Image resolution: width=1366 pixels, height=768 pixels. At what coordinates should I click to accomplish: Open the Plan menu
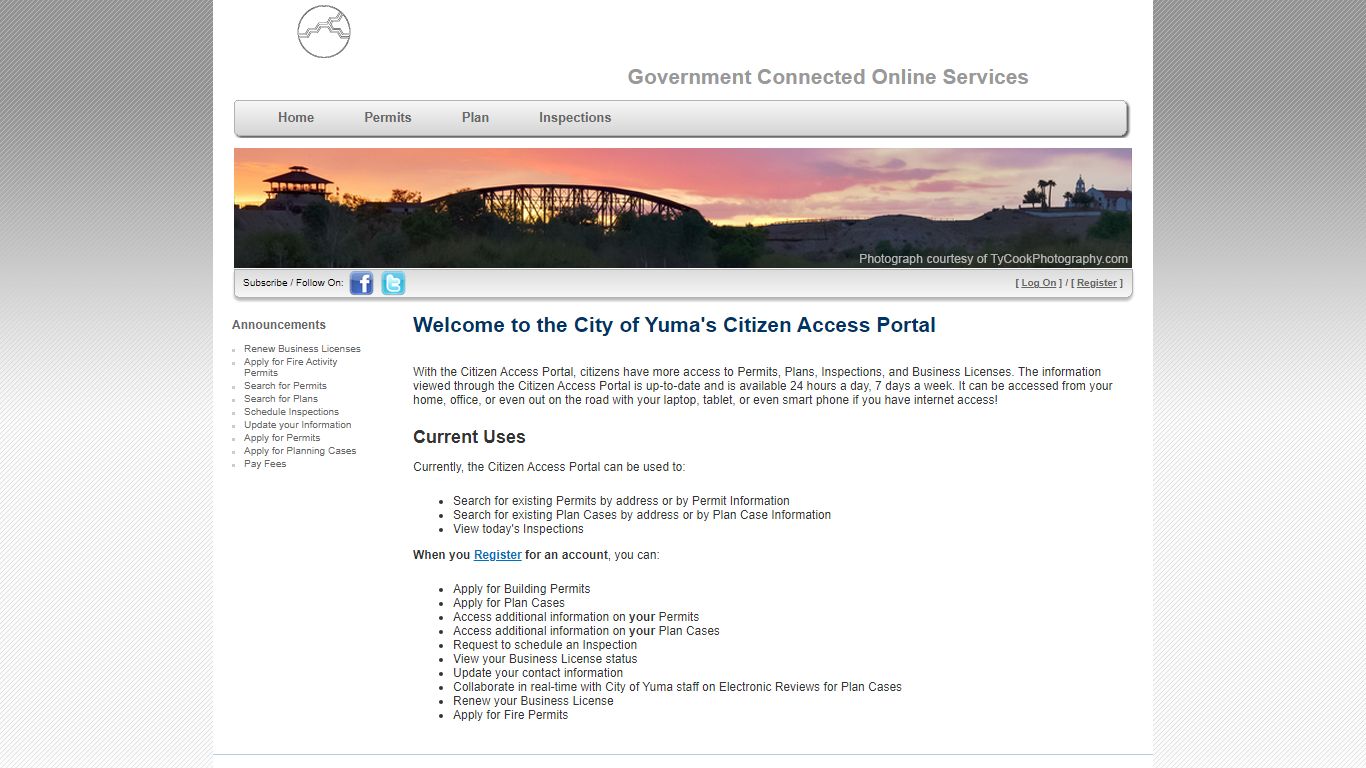(475, 117)
